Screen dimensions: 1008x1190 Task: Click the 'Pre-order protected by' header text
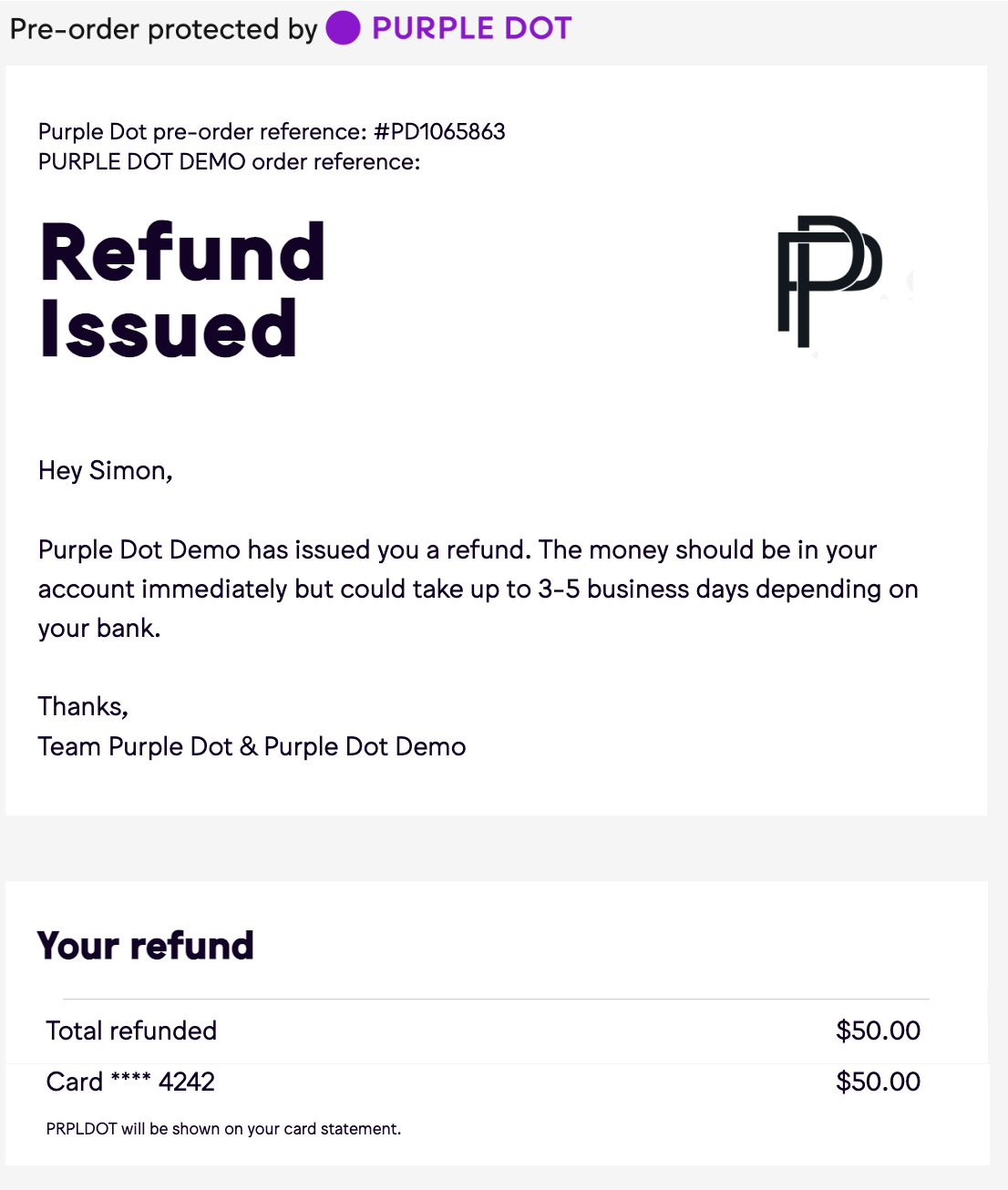pyautogui.click(x=163, y=29)
